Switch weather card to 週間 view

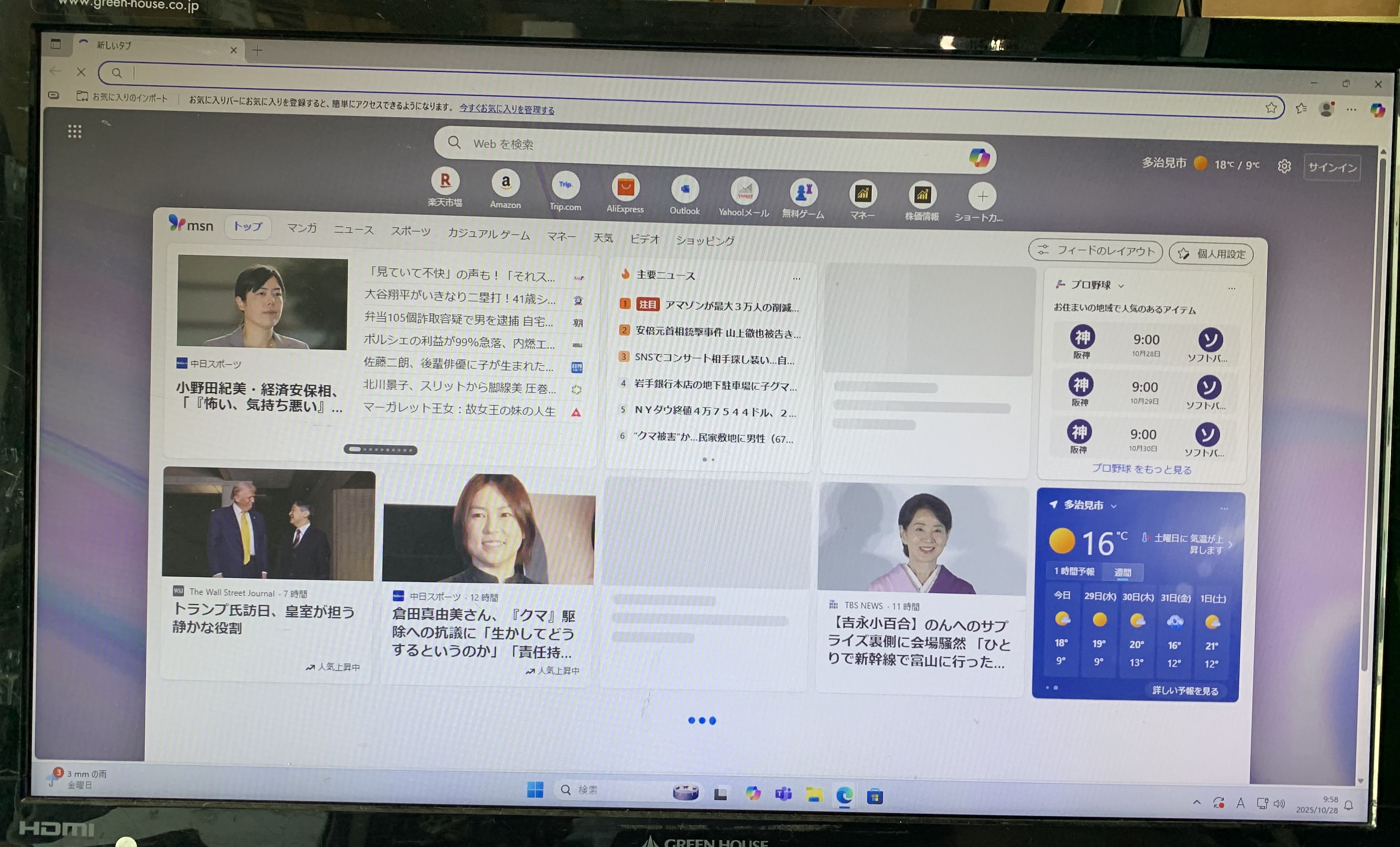(x=1122, y=572)
